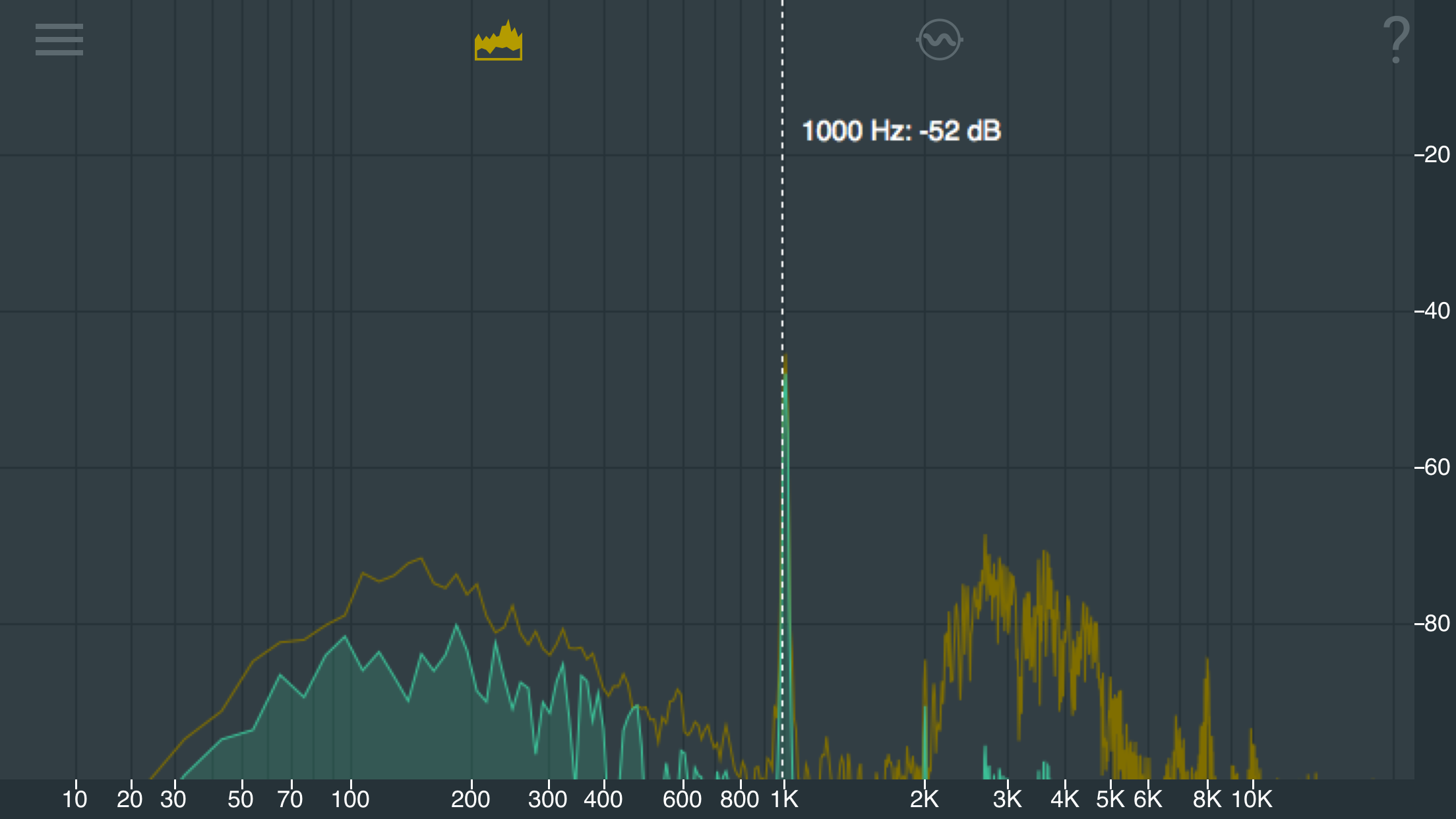The height and width of the screenshot is (819, 1456).
Task: Click the 100 frequency axis label
Action: (x=349, y=799)
